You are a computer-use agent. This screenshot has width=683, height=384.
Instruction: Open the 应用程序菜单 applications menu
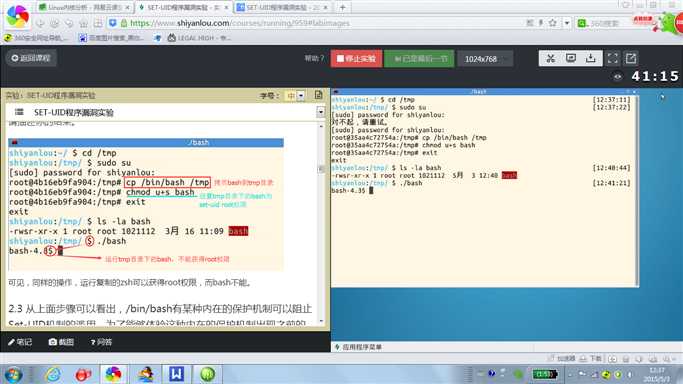358,347
